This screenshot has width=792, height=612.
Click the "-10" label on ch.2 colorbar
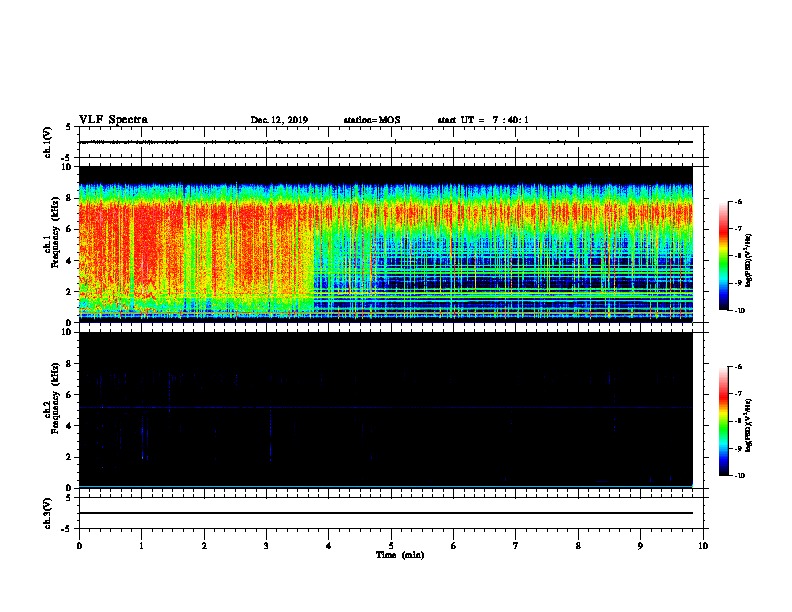[x=739, y=476]
